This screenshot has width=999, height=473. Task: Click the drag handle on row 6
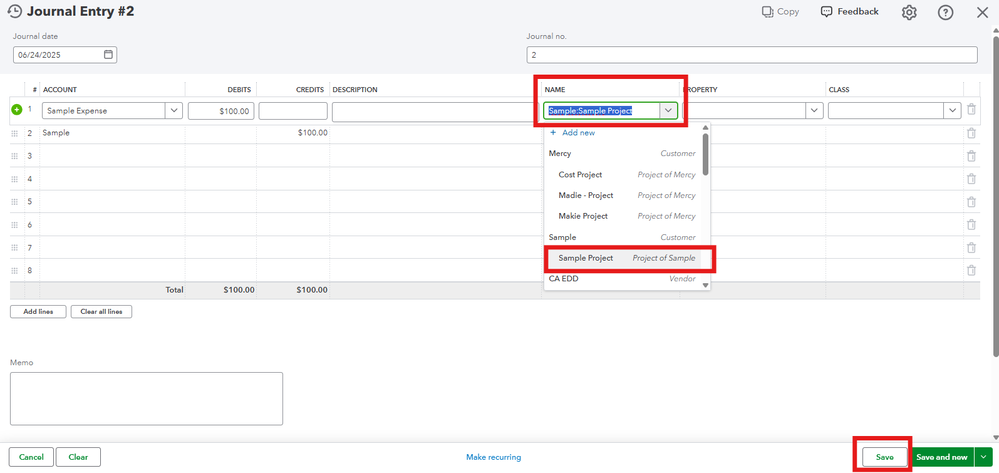coord(15,226)
